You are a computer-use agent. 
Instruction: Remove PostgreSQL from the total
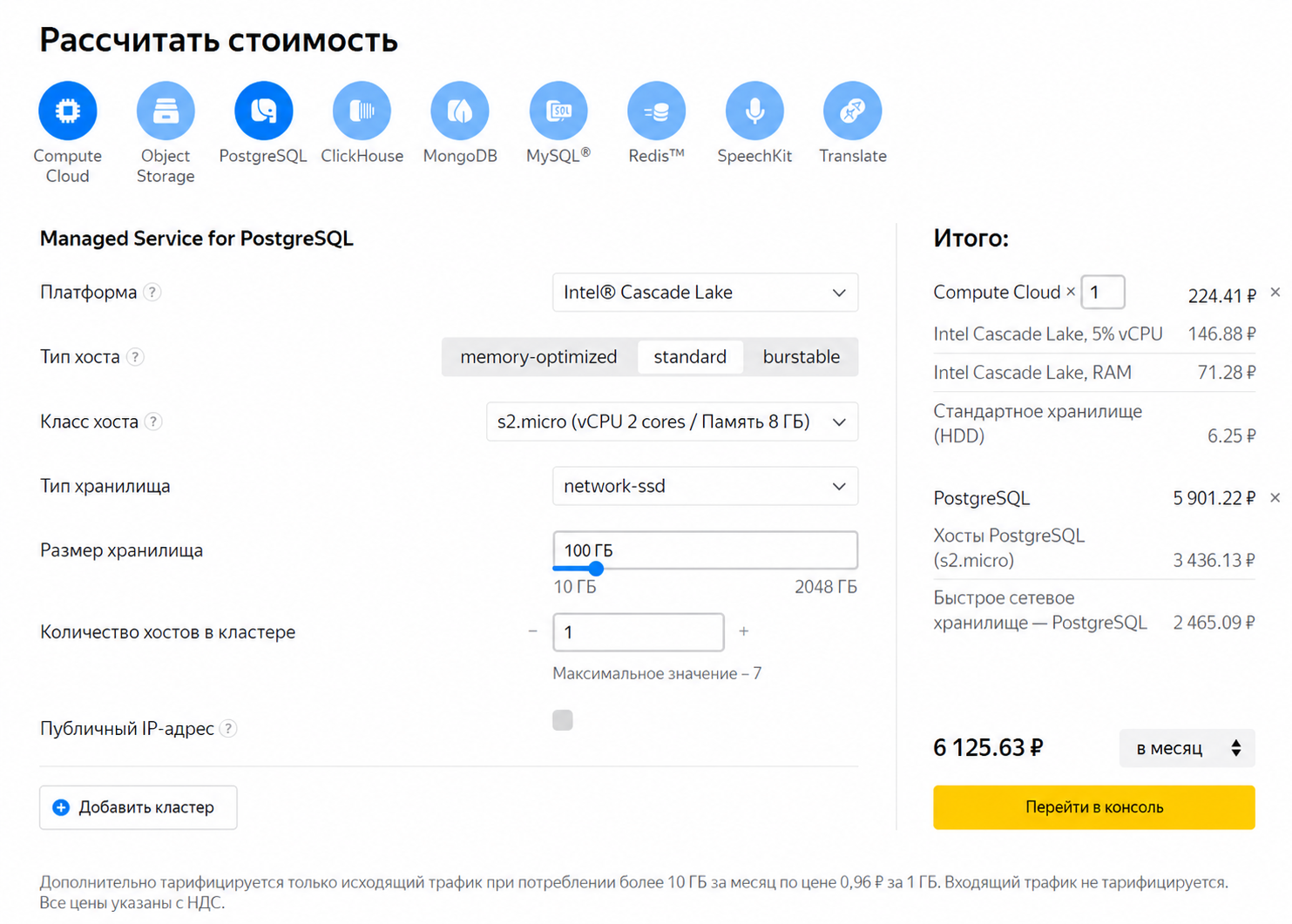[x=1275, y=498]
